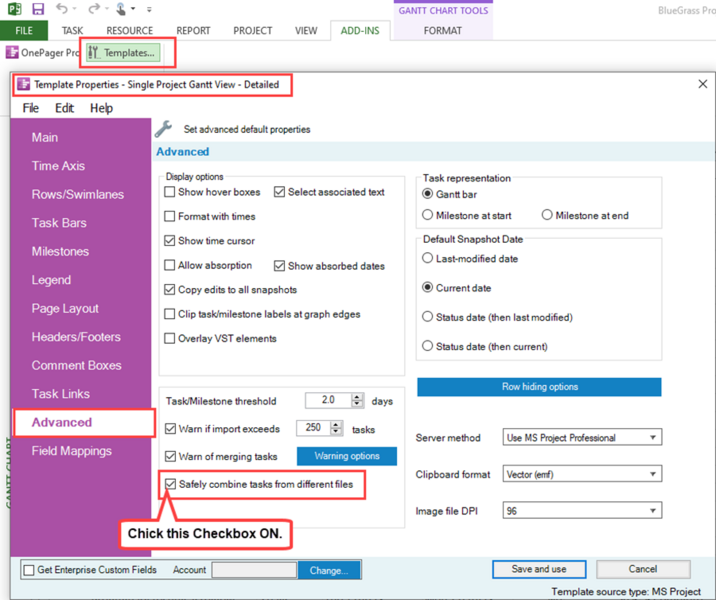Switch to the VIEW ribbon tab
The image size is (716, 600).
pyautogui.click(x=306, y=31)
